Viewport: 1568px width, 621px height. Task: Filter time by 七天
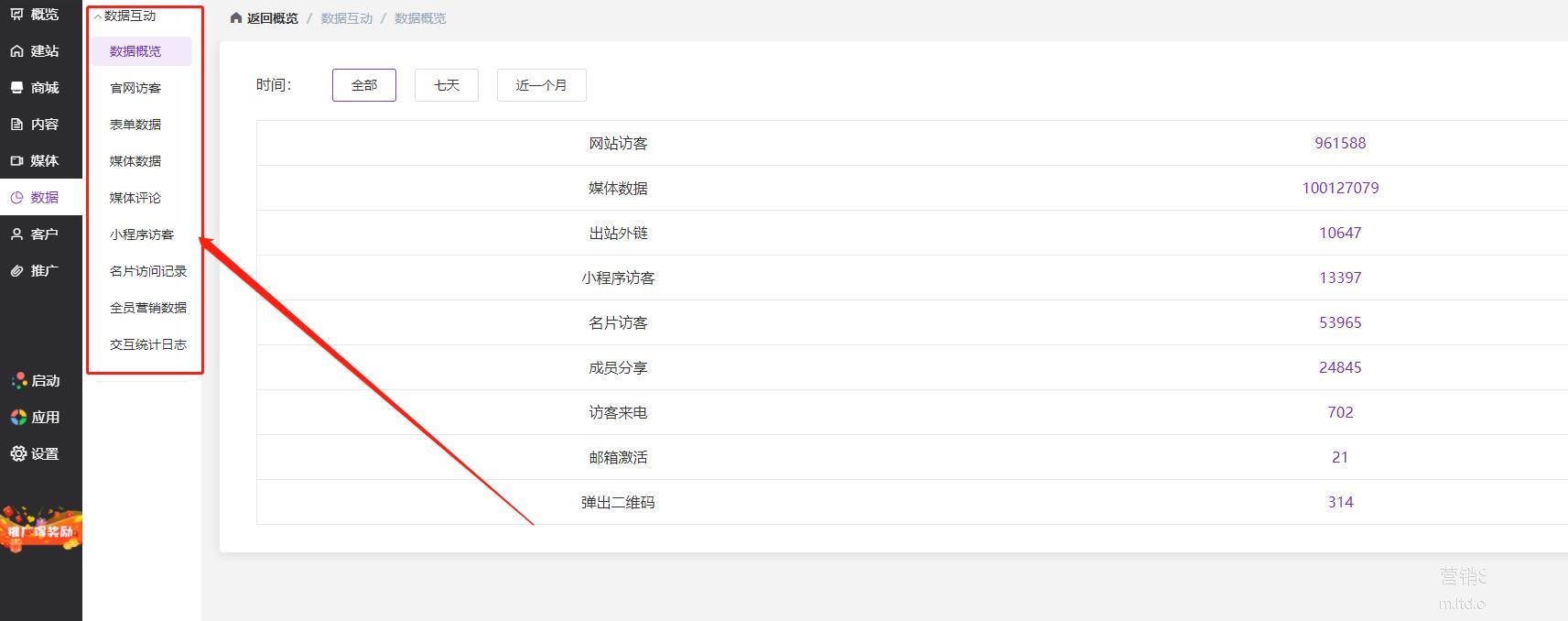click(446, 85)
